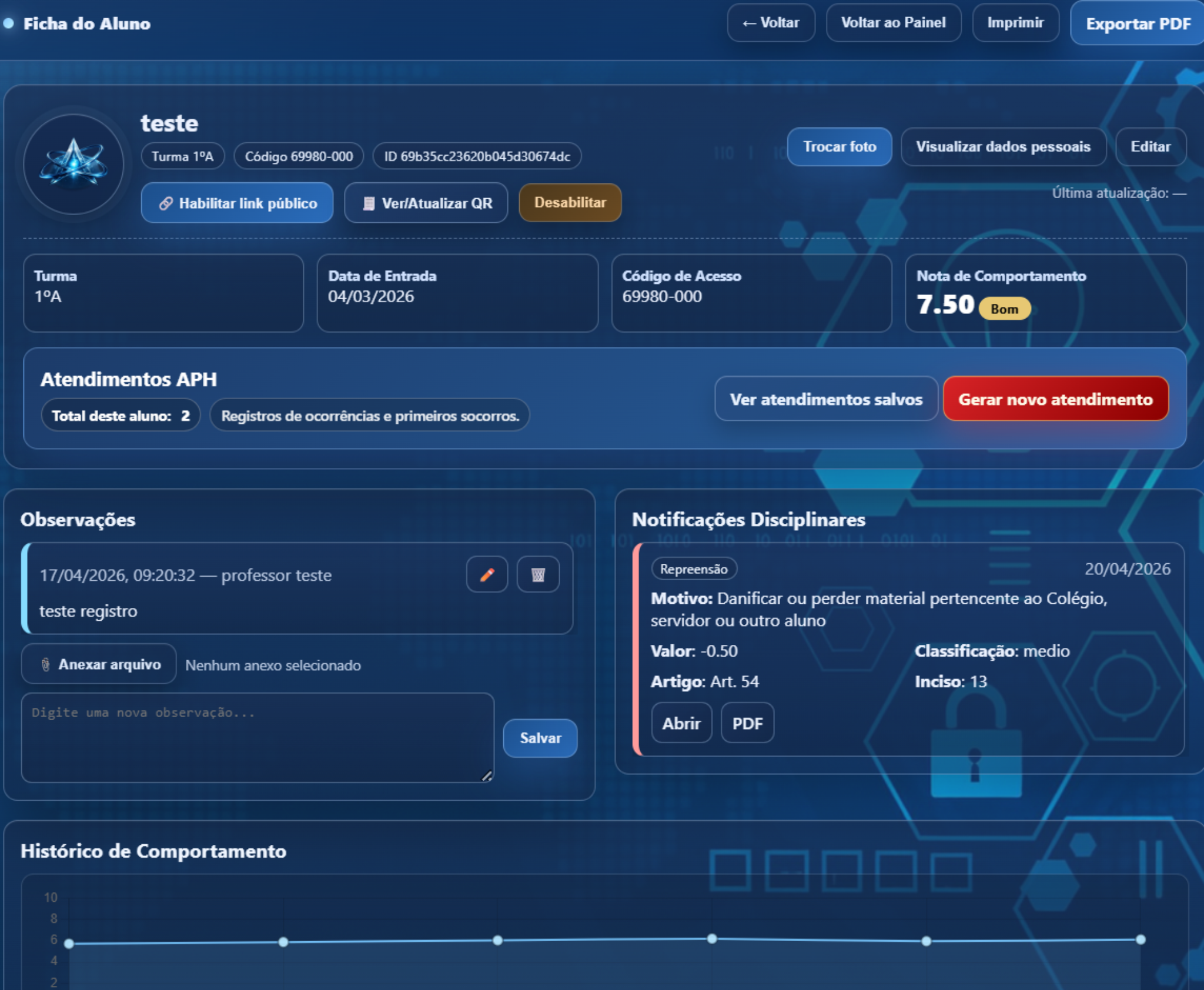This screenshot has height=990, width=1204.
Task: Click the Repreensão tag
Action: pos(694,568)
